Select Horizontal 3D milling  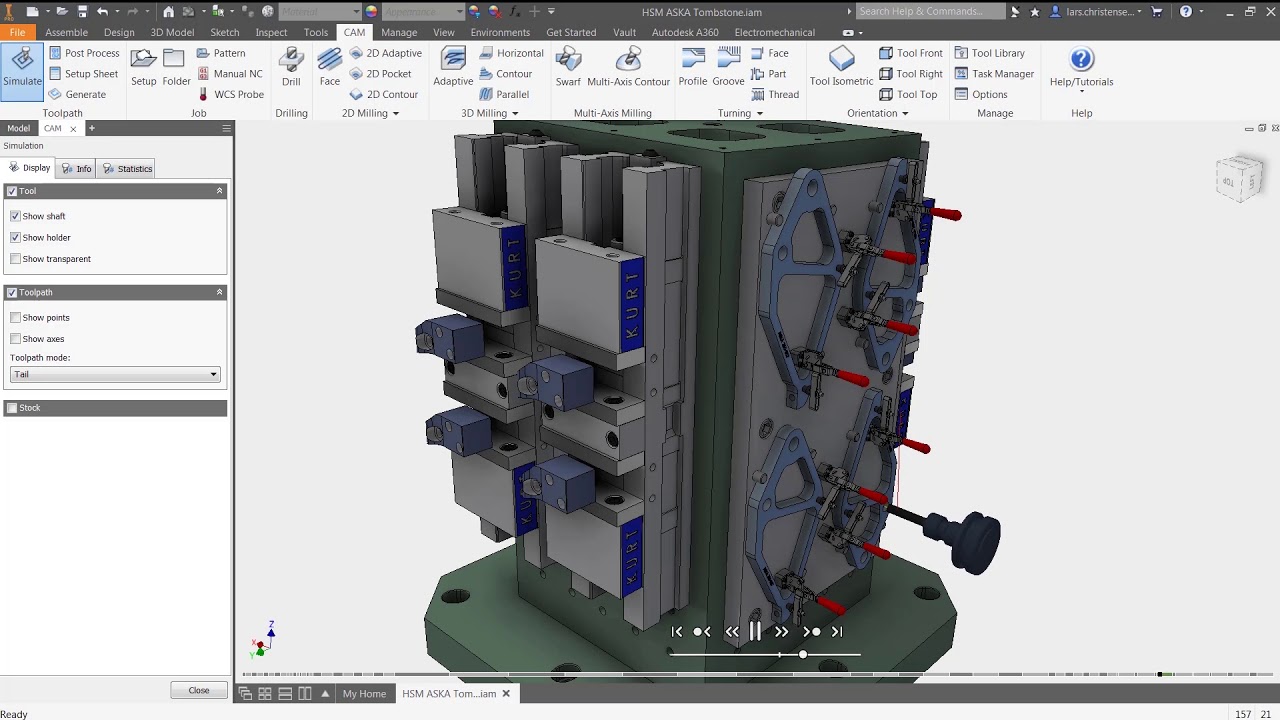coord(511,53)
